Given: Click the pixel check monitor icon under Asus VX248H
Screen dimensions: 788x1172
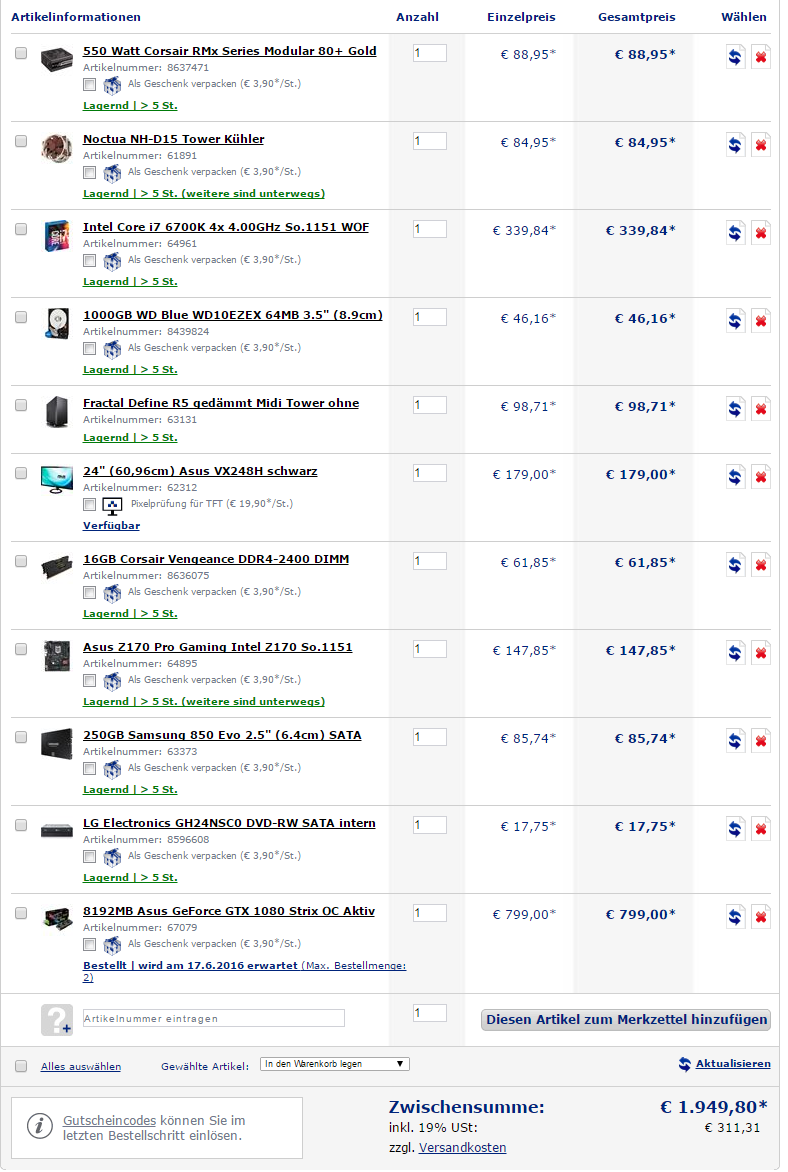Looking at the screenshot, I should click(112, 506).
